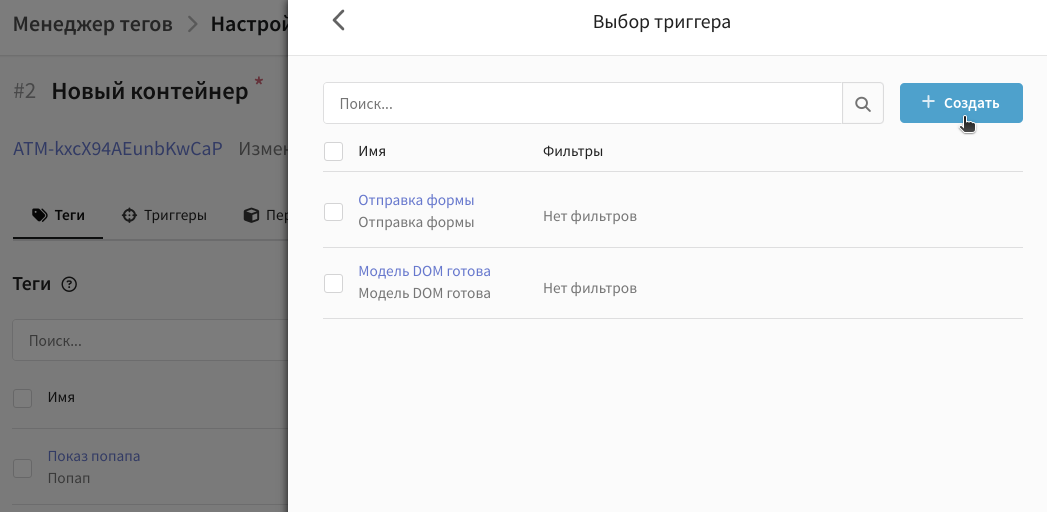
Task: Focus the tags list search field
Action: pyautogui.click(x=150, y=341)
